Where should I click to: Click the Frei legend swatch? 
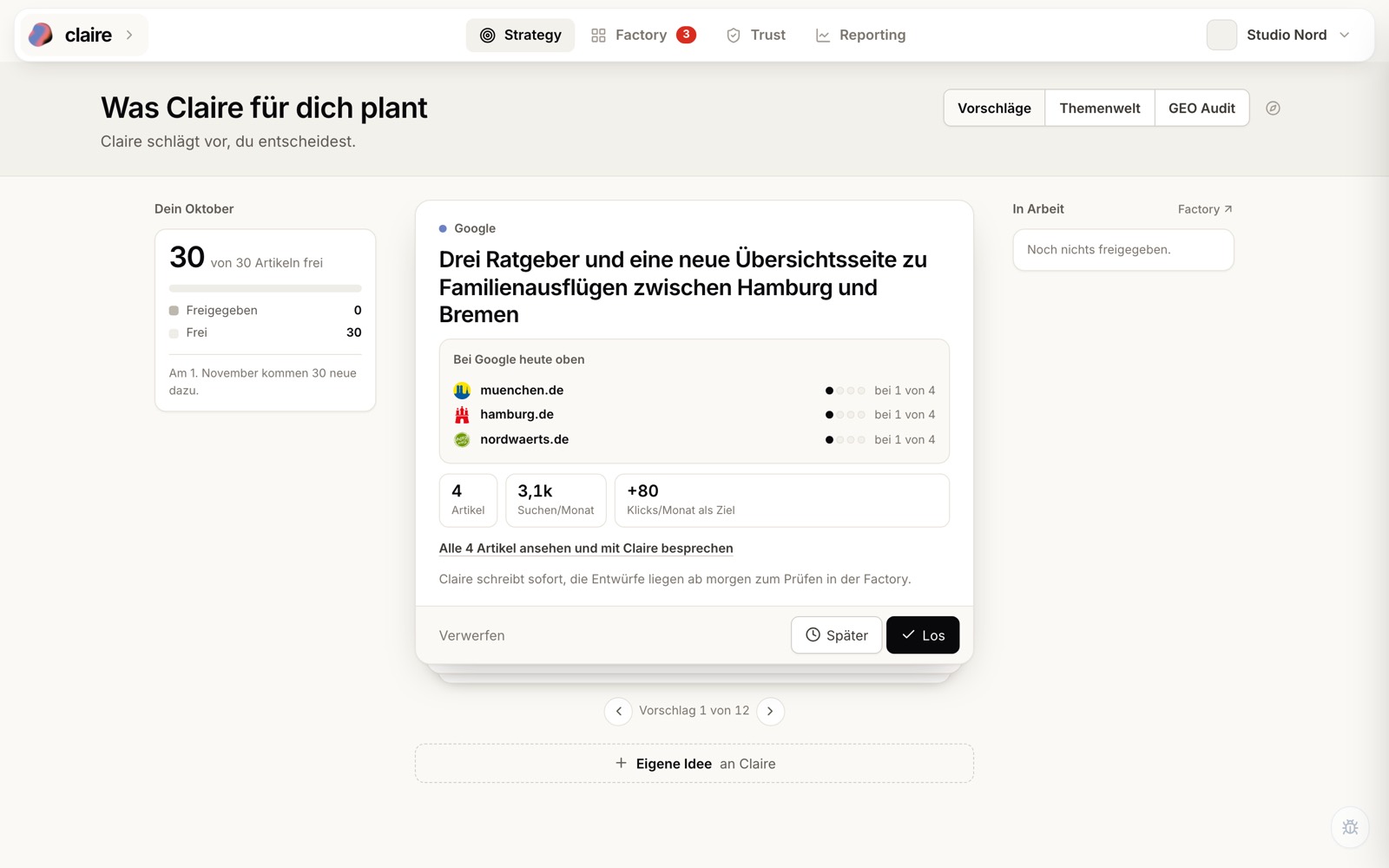(x=174, y=333)
